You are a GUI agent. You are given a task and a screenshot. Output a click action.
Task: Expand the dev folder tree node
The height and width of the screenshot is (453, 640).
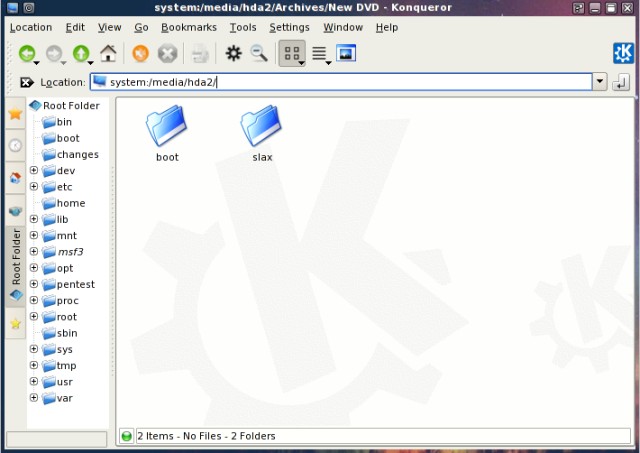pos(34,170)
